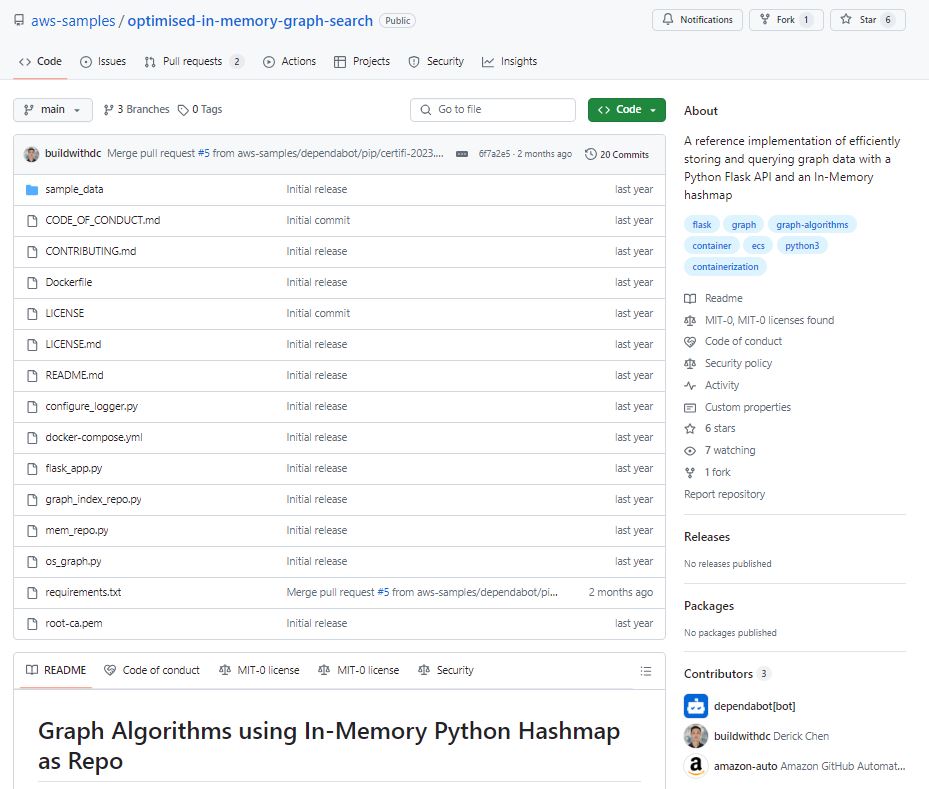Click the graph-algorithms topic tag
929x789 pixels.
(812, 225)
